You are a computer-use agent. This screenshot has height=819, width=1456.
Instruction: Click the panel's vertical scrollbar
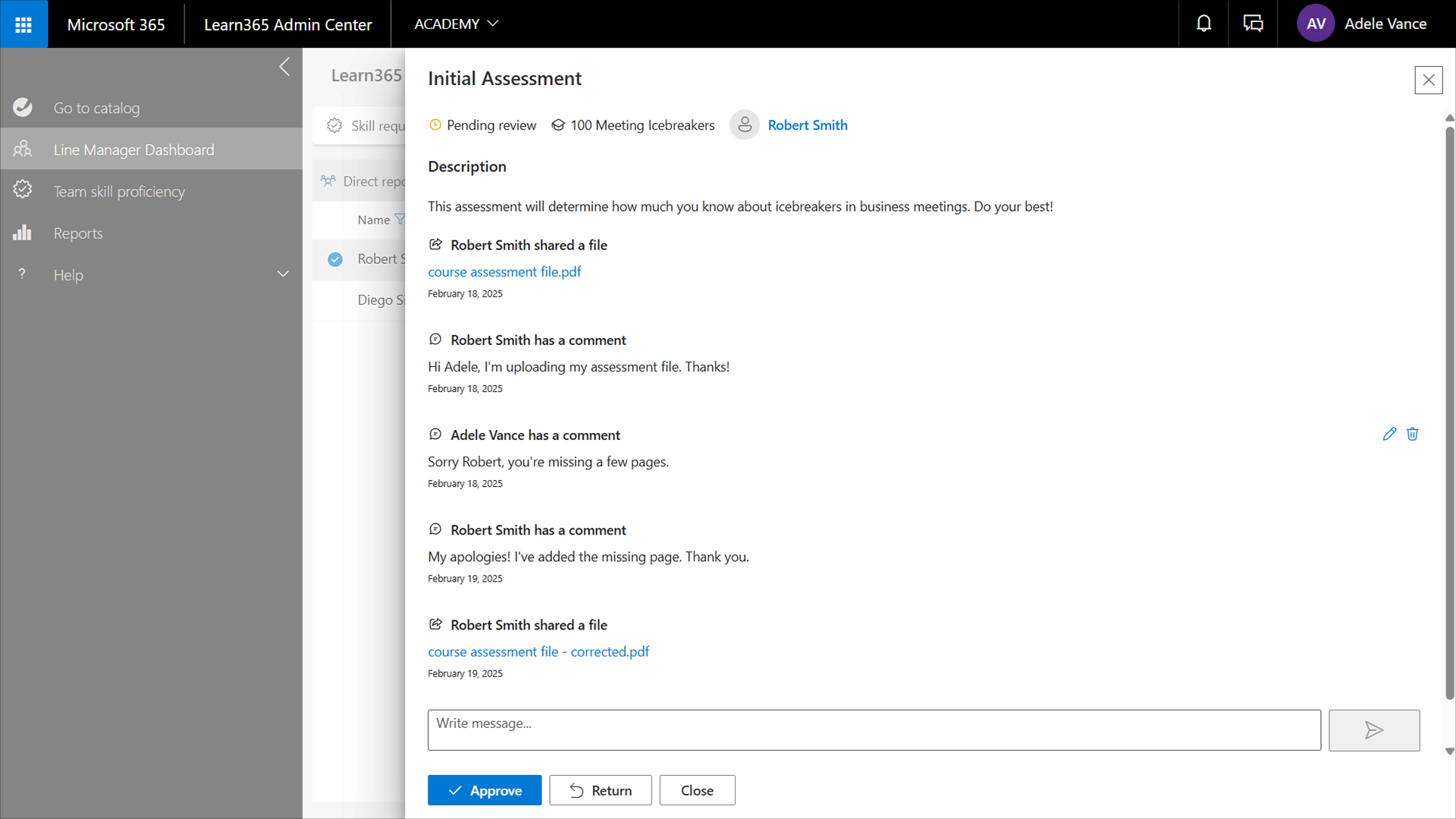pos(1449,409)
